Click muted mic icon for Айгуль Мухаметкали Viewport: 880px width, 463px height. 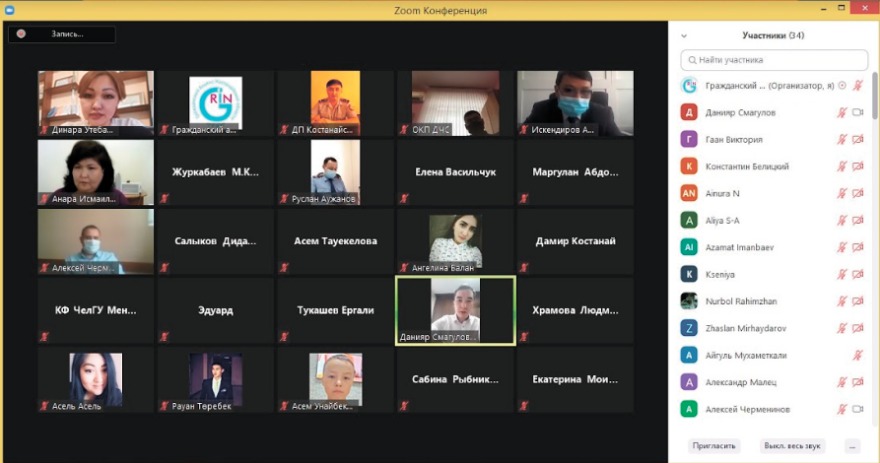click(858, 355)
